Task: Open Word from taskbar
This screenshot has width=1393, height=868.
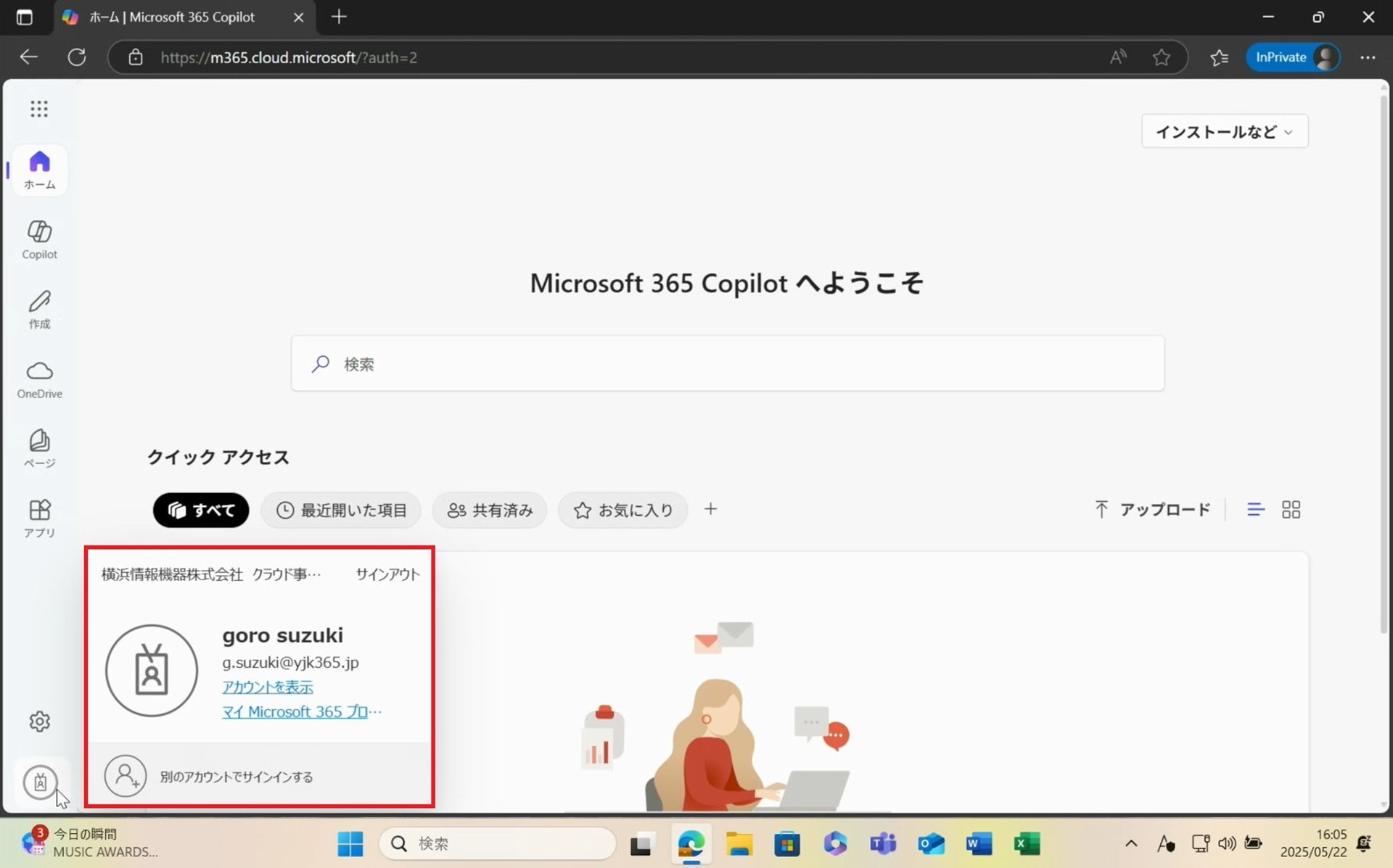Action: point(979,843)
